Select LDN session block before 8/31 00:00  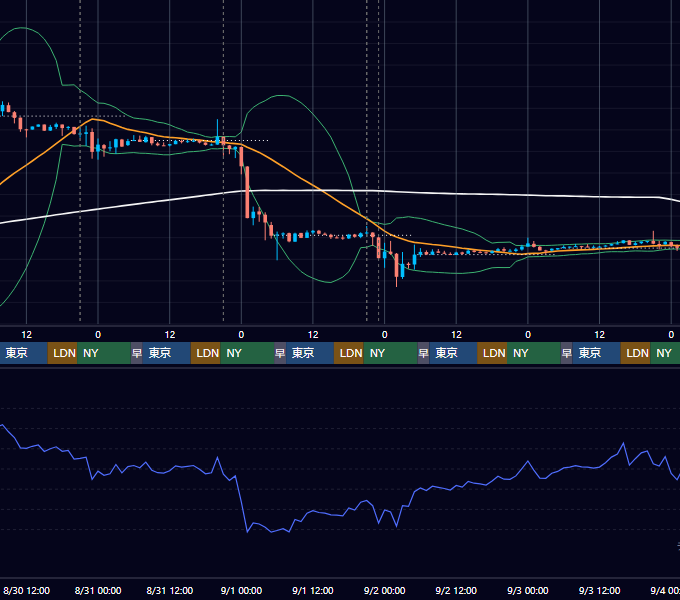point(62,353)
